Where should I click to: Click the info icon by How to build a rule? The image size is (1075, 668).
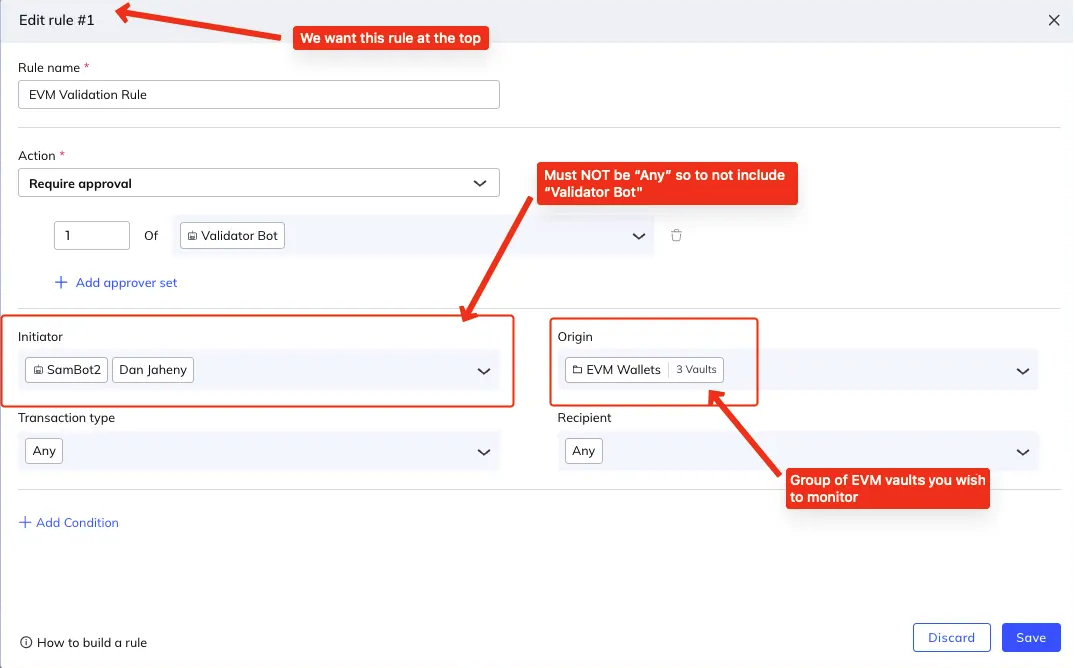click(x=25, y=643)
